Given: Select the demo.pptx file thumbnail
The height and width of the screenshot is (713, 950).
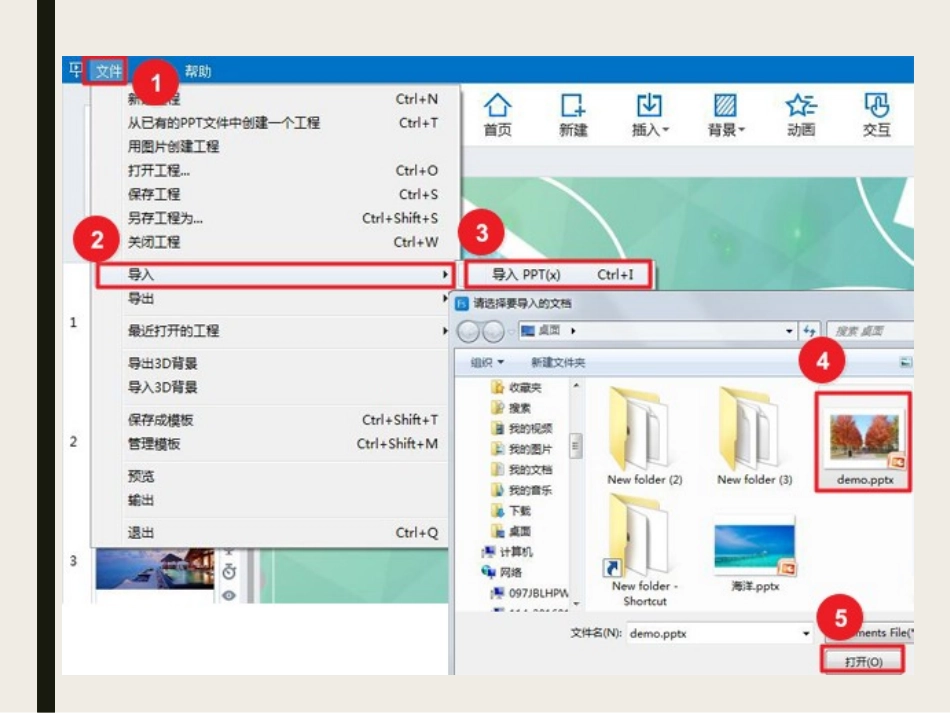Looking at the screenshot, I should pos(864,442).
